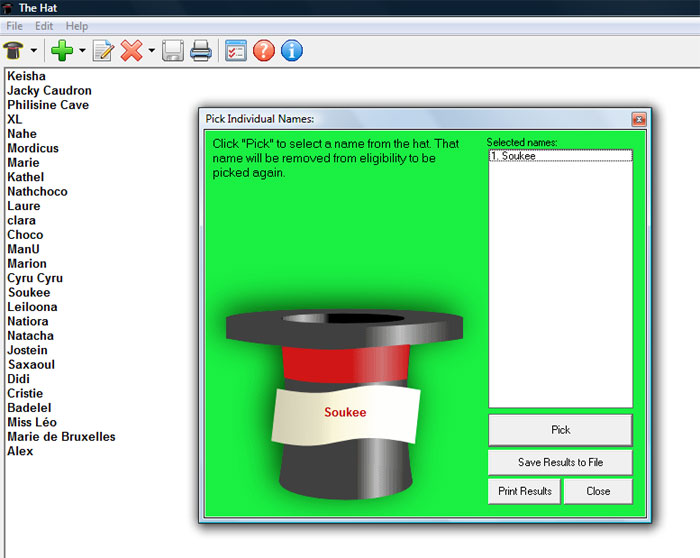
Task: Click Save Results to File button
Action: pos(560,462)
